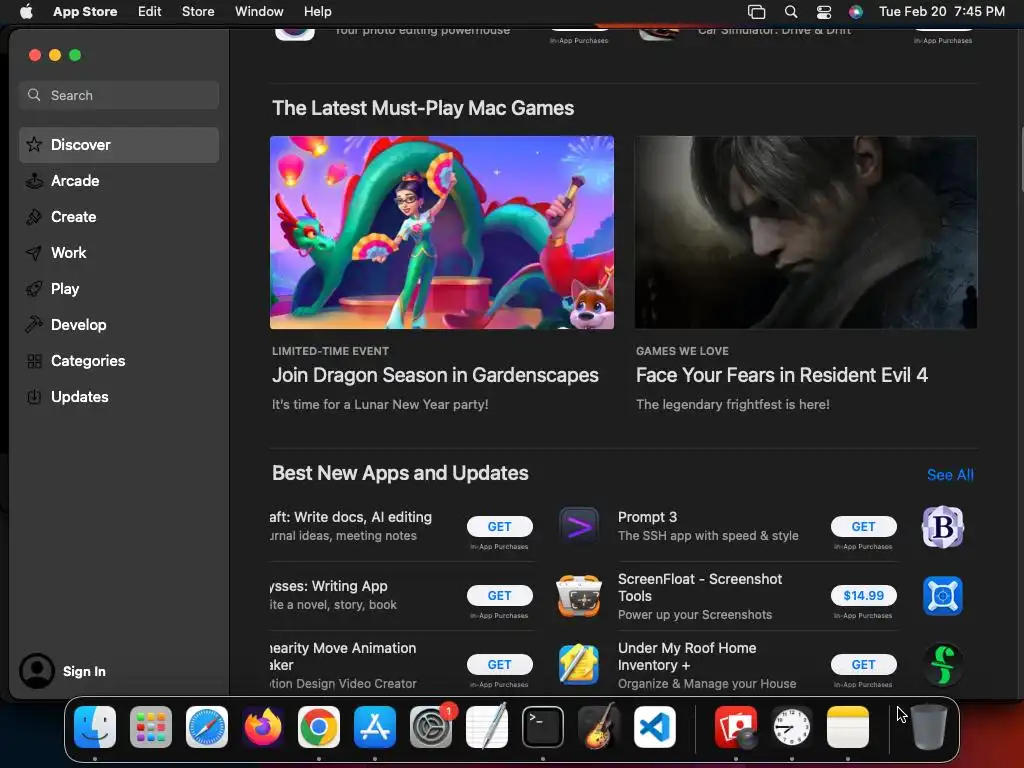Go to the Work section
Screen dimensions: 1024x768
(119, 253)
